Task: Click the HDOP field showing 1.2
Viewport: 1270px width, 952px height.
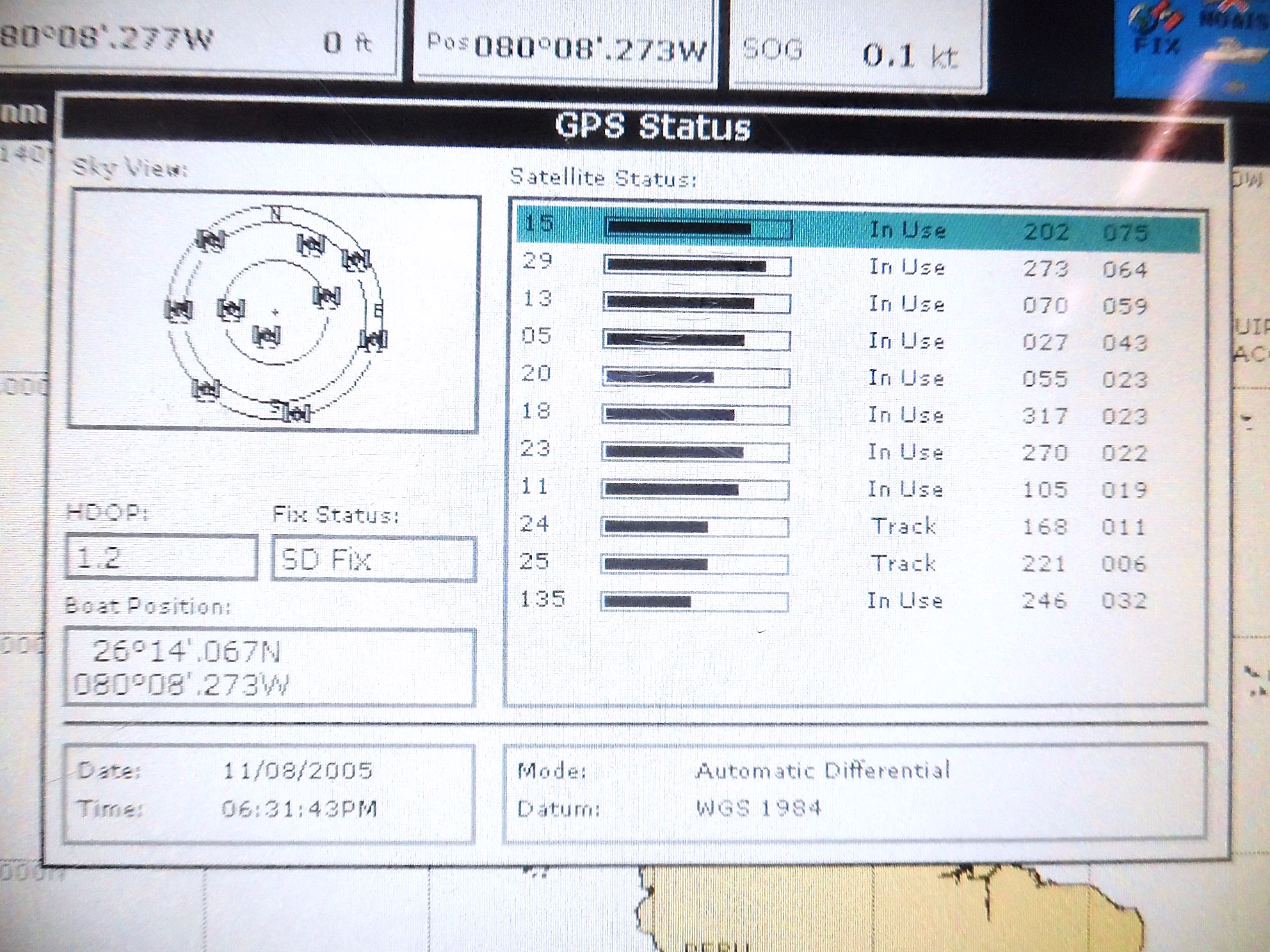Action: coord(162,557)
